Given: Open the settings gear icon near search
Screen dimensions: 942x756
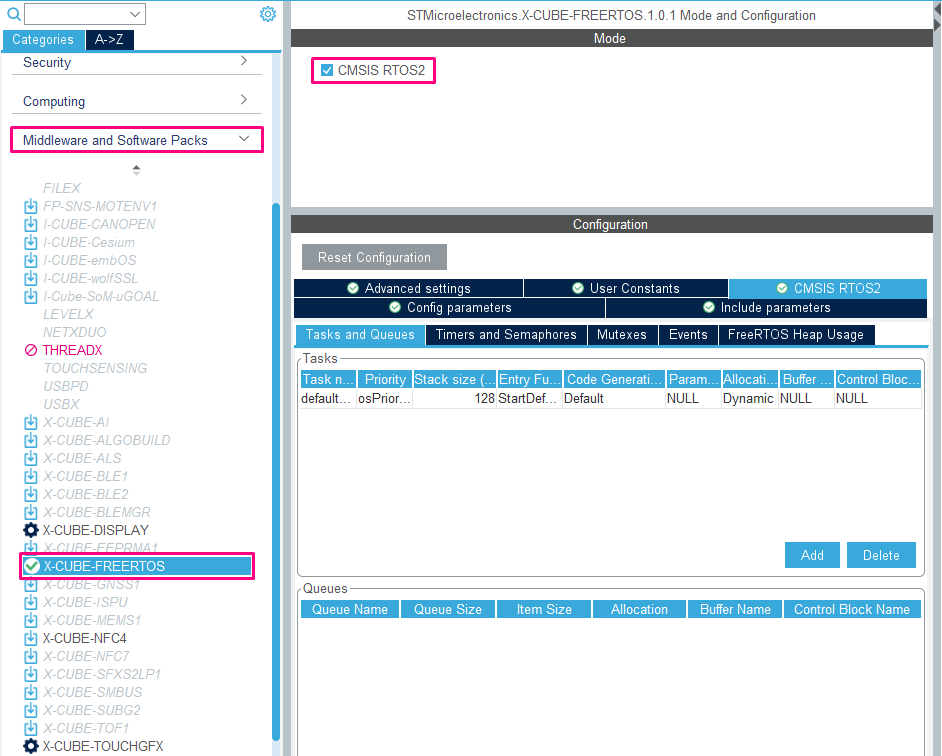Looking at the screenshot, I should click(267, 14).
